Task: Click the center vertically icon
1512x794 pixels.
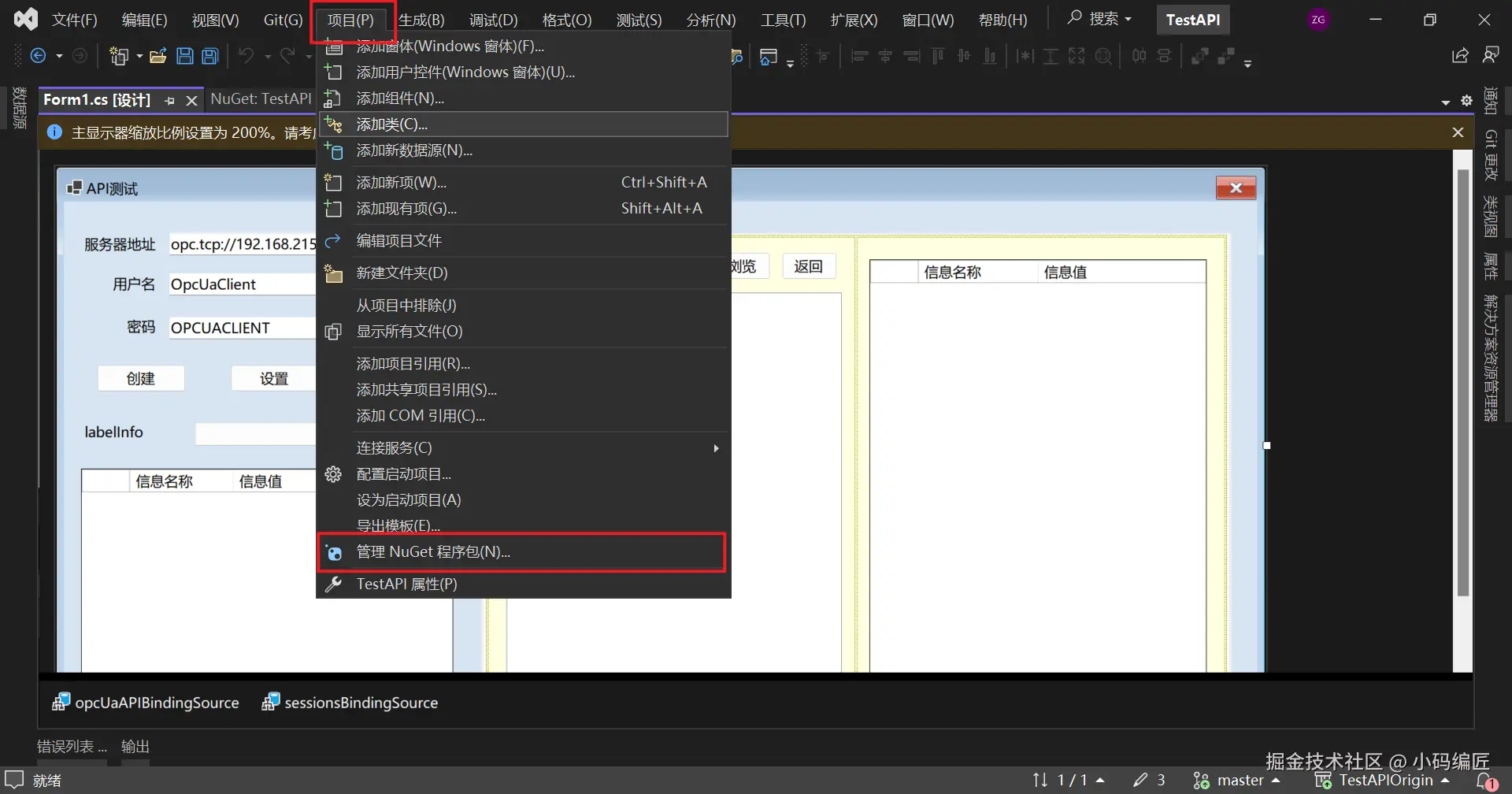Action: pos(1164,56)
